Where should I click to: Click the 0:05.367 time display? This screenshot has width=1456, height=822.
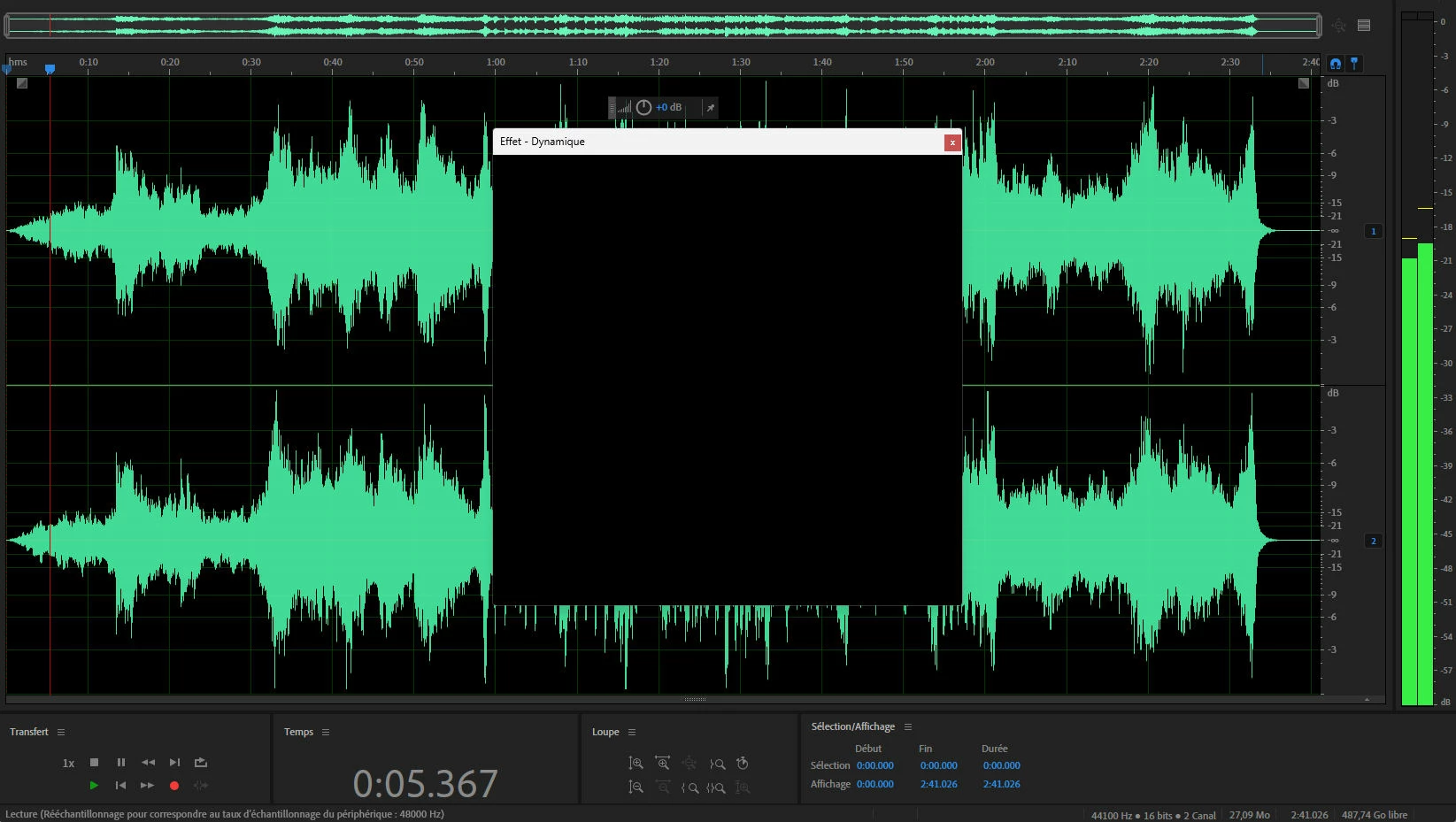pos(425,784)
